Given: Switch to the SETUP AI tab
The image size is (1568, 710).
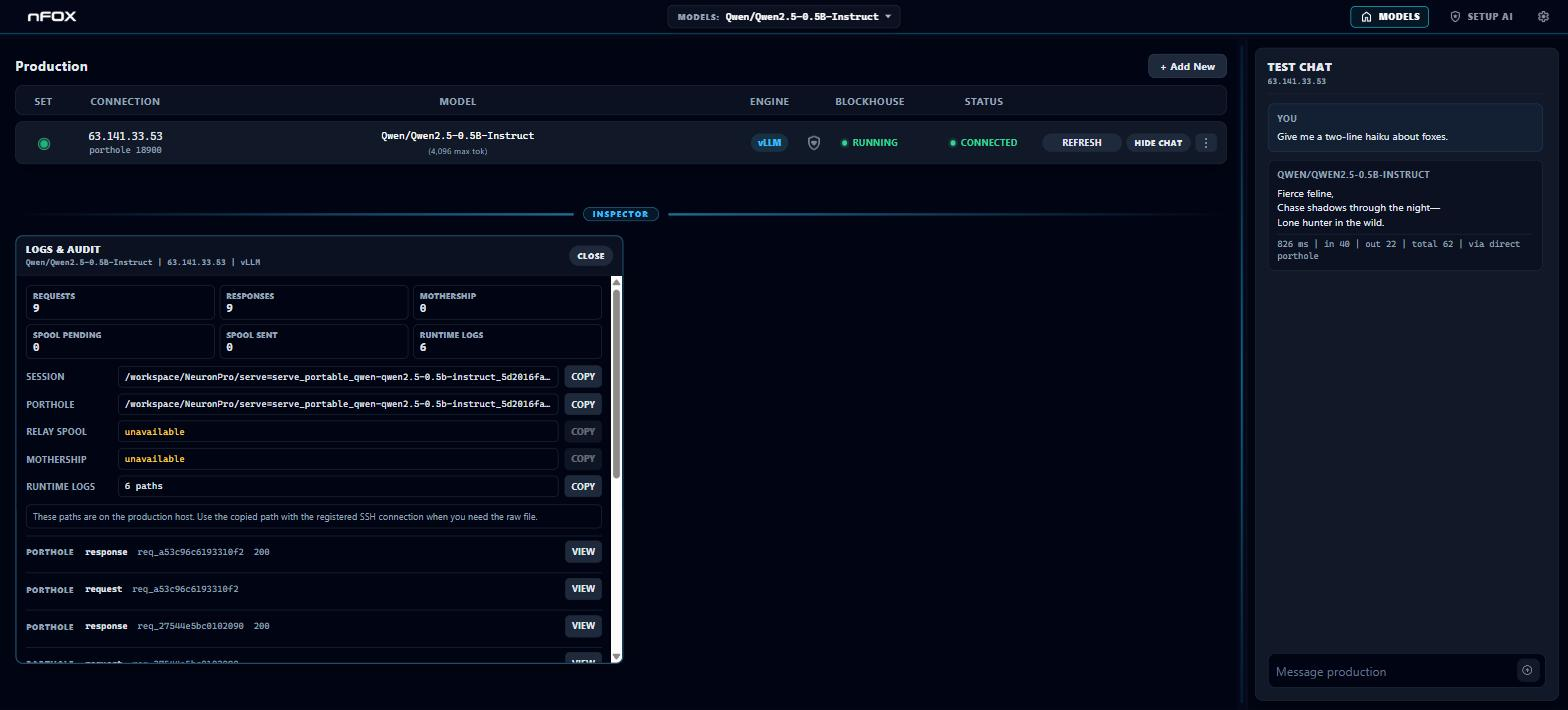Looking at the screenshot, I should tap(1481, 17).
